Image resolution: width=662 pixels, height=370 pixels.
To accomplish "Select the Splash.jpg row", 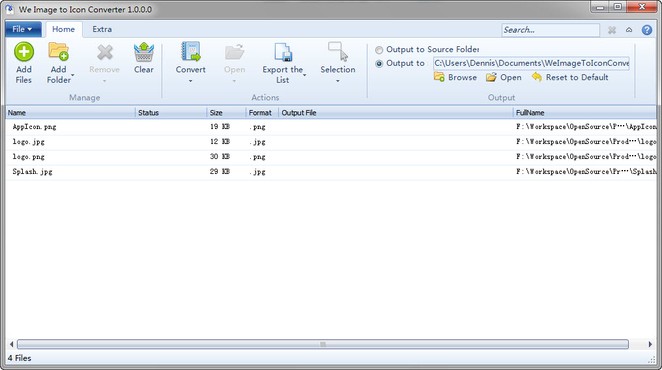I will coord(331,172).
